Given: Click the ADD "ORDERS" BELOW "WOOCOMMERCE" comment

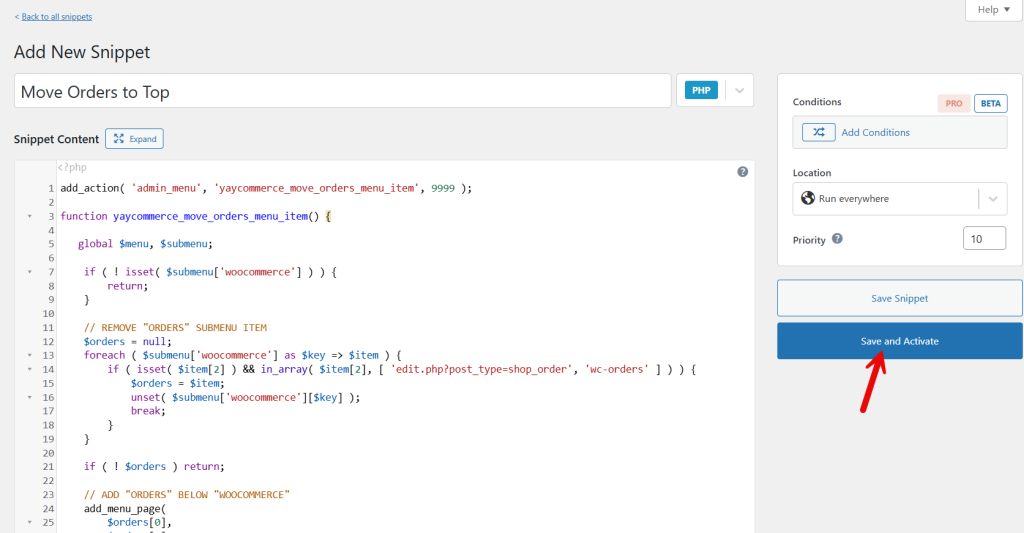Looking at the screenshot, I should tap(187, 494).
